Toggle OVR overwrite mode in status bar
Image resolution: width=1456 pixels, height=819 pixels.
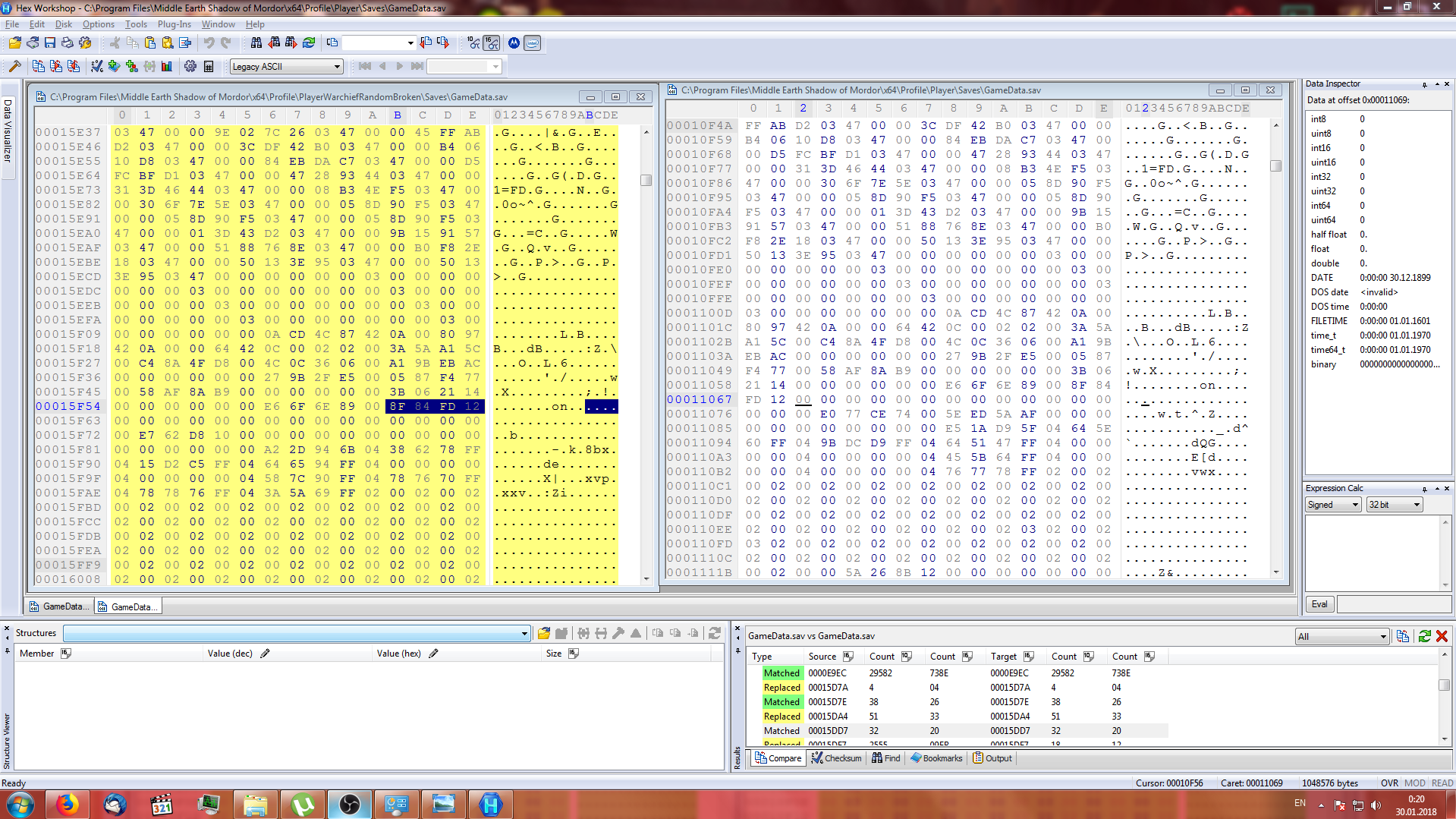click(x=1390, y=783)
